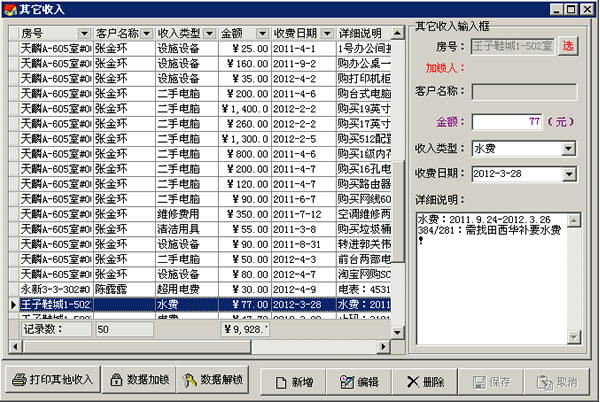Select the 陈霞霞 超用电费 row

click(x=200, y=288)
